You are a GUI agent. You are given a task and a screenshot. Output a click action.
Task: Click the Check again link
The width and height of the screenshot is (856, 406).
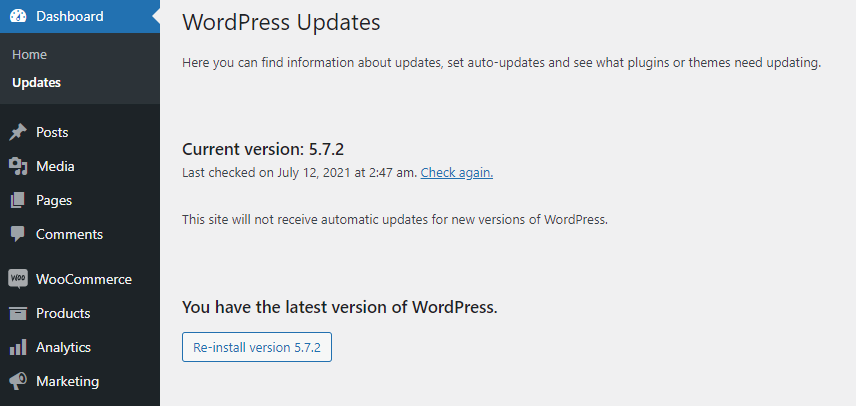[x=457, y=172]
